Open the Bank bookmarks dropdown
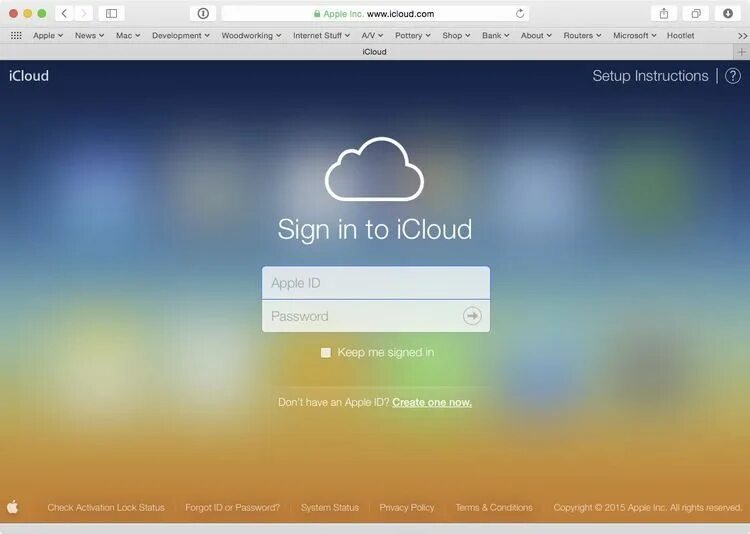750x534 pixels. 496,35
